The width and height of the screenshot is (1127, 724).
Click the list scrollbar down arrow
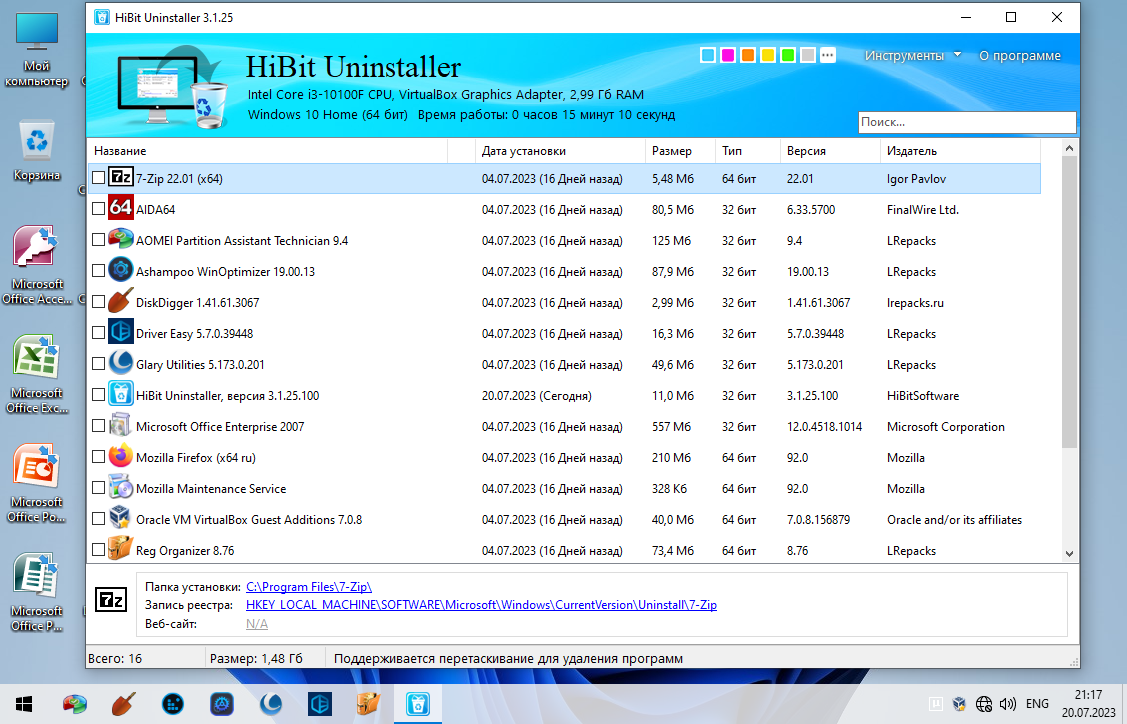pyautogui.click(x=1069, y=554)
